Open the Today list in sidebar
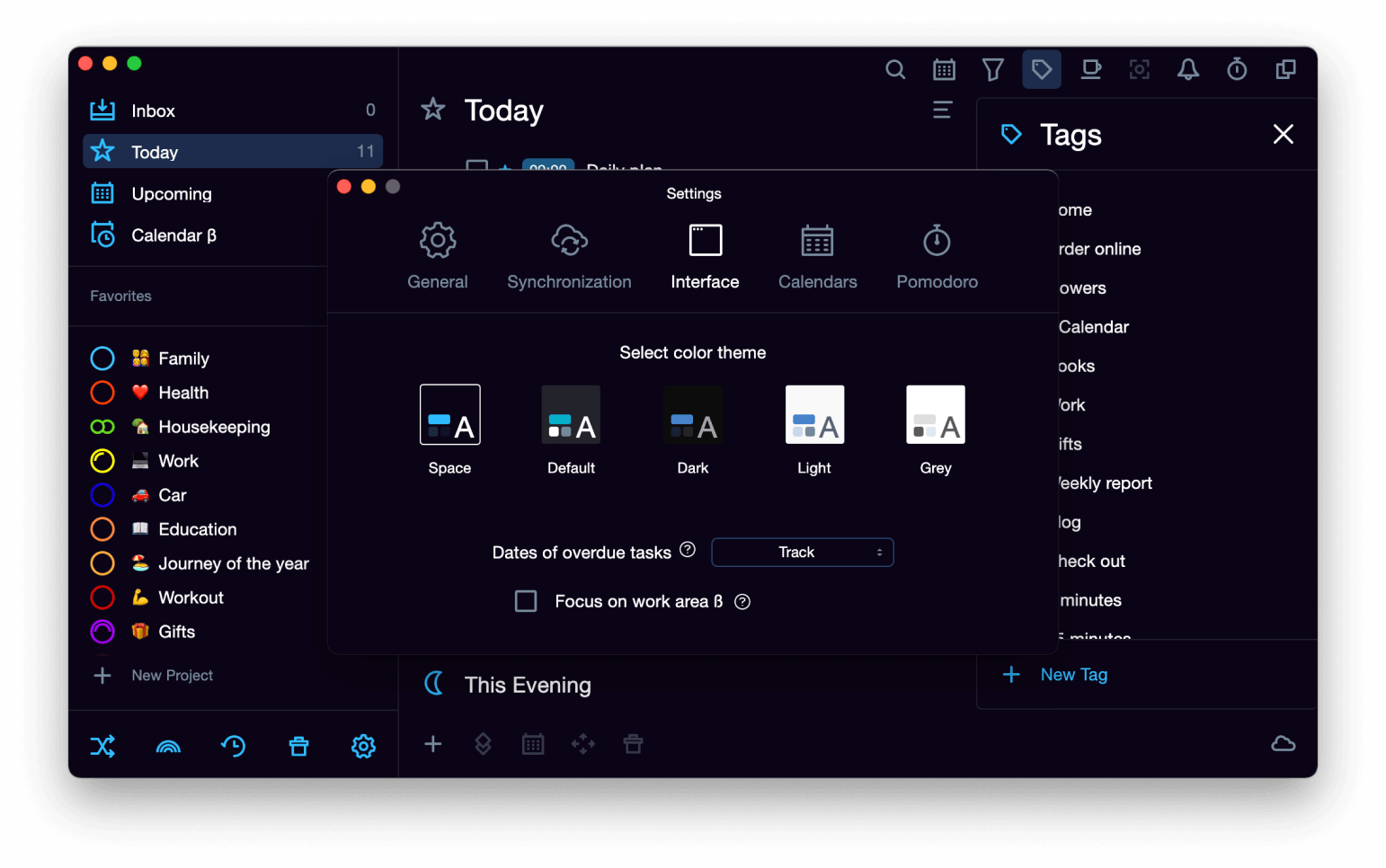Screen dimensions: 1386x868 point(233,152)
